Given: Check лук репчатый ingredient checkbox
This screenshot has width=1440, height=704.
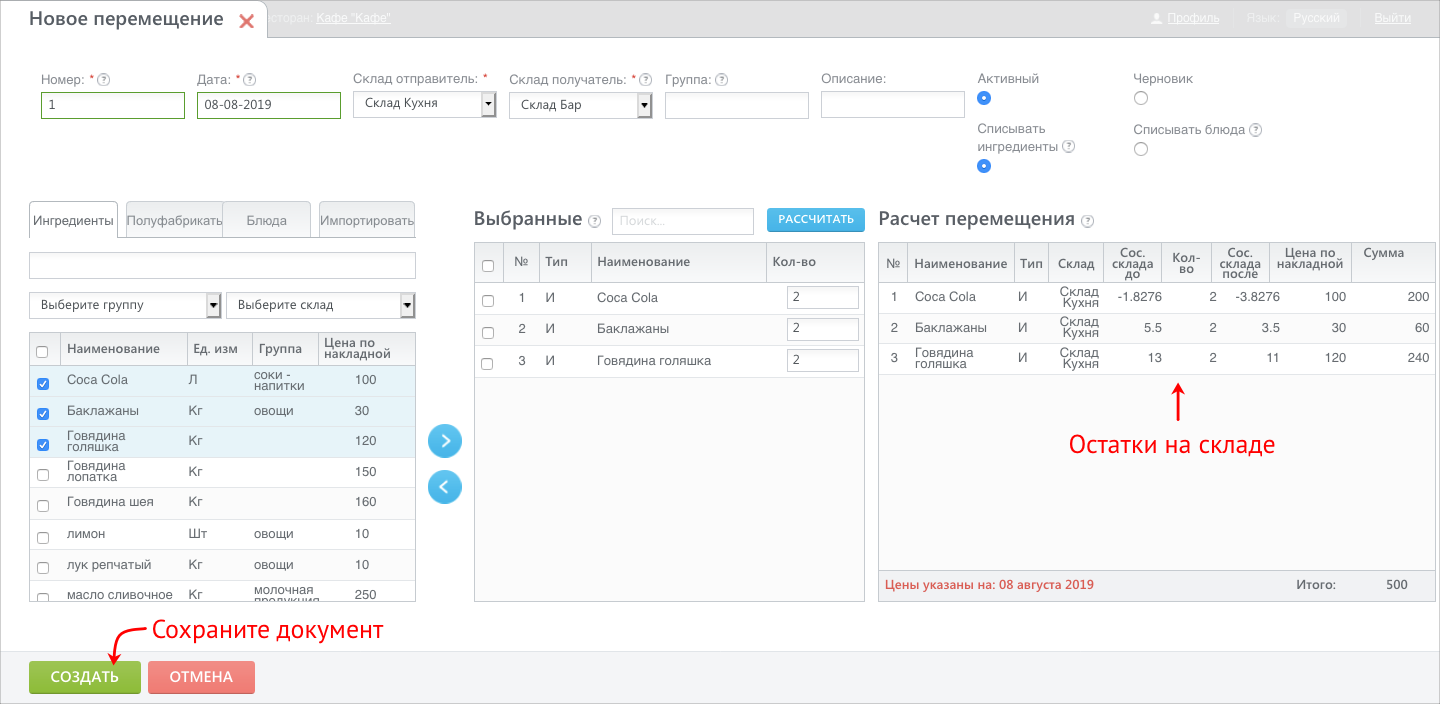Looking at the screenshot, I should pos(43,567).
